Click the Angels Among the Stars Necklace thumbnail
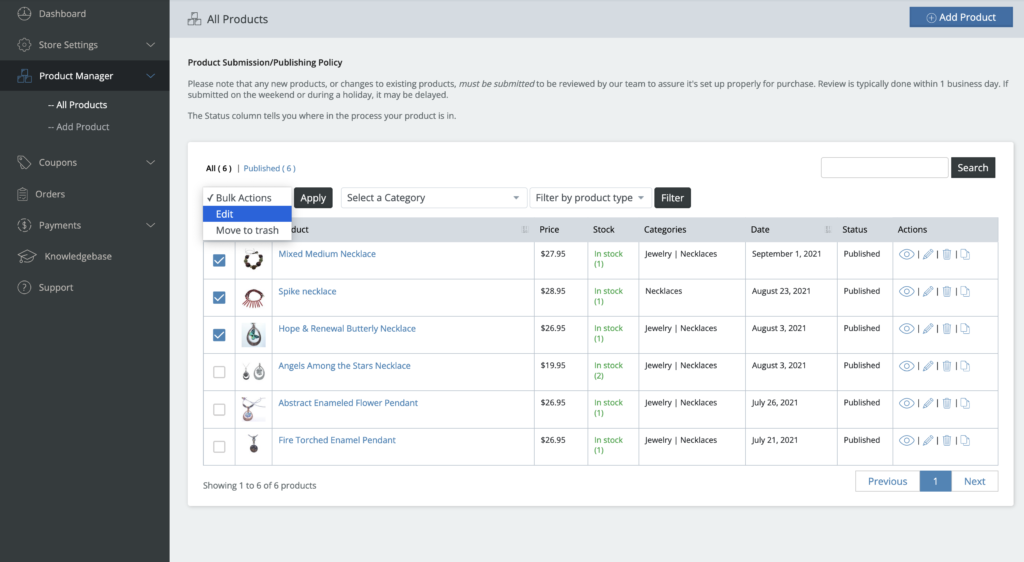 pos(253,372)
